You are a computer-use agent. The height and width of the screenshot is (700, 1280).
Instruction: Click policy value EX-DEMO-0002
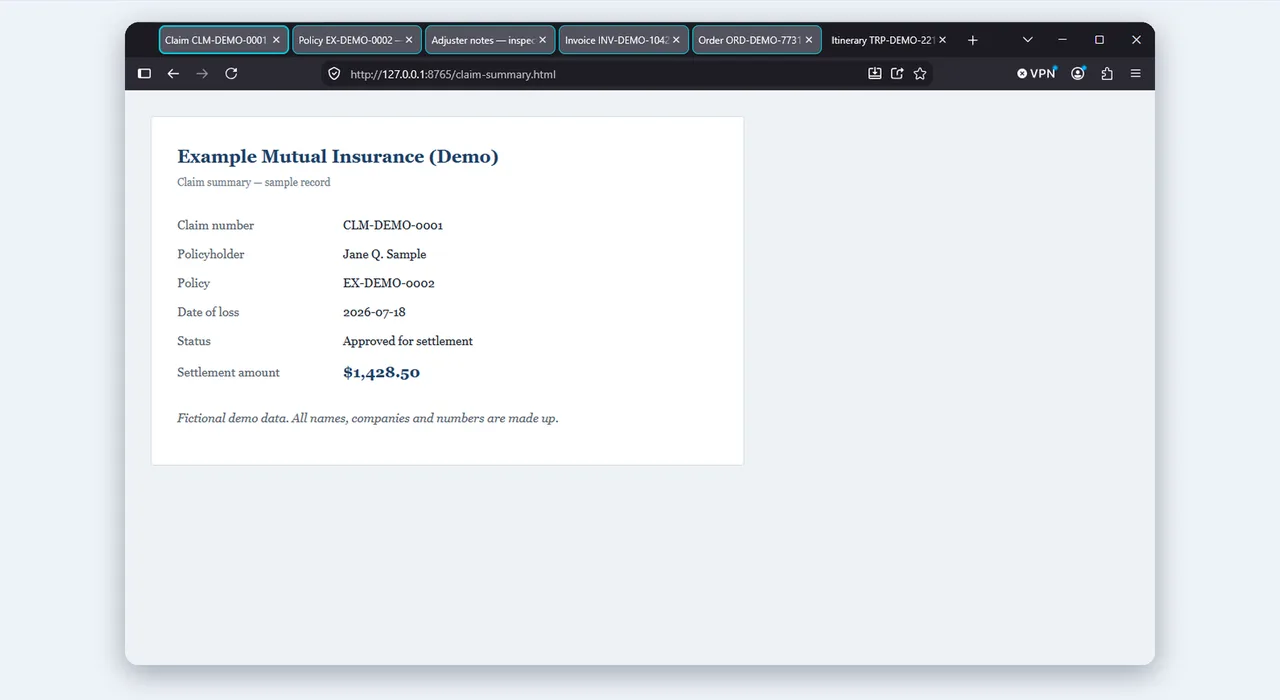tap(389, 283)
